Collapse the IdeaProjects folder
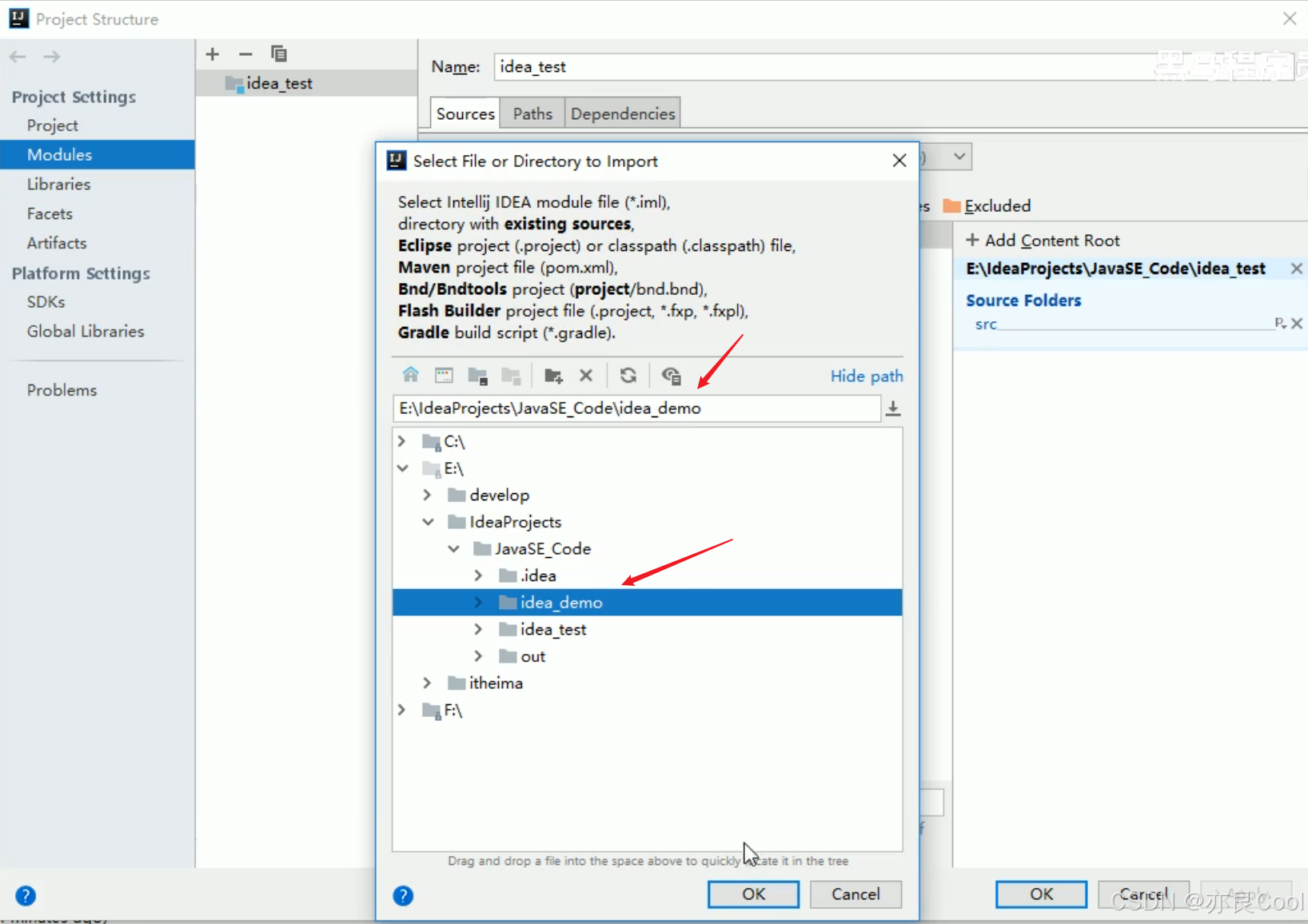This screenshot has height=924, width=1308. tap(428, 522)
